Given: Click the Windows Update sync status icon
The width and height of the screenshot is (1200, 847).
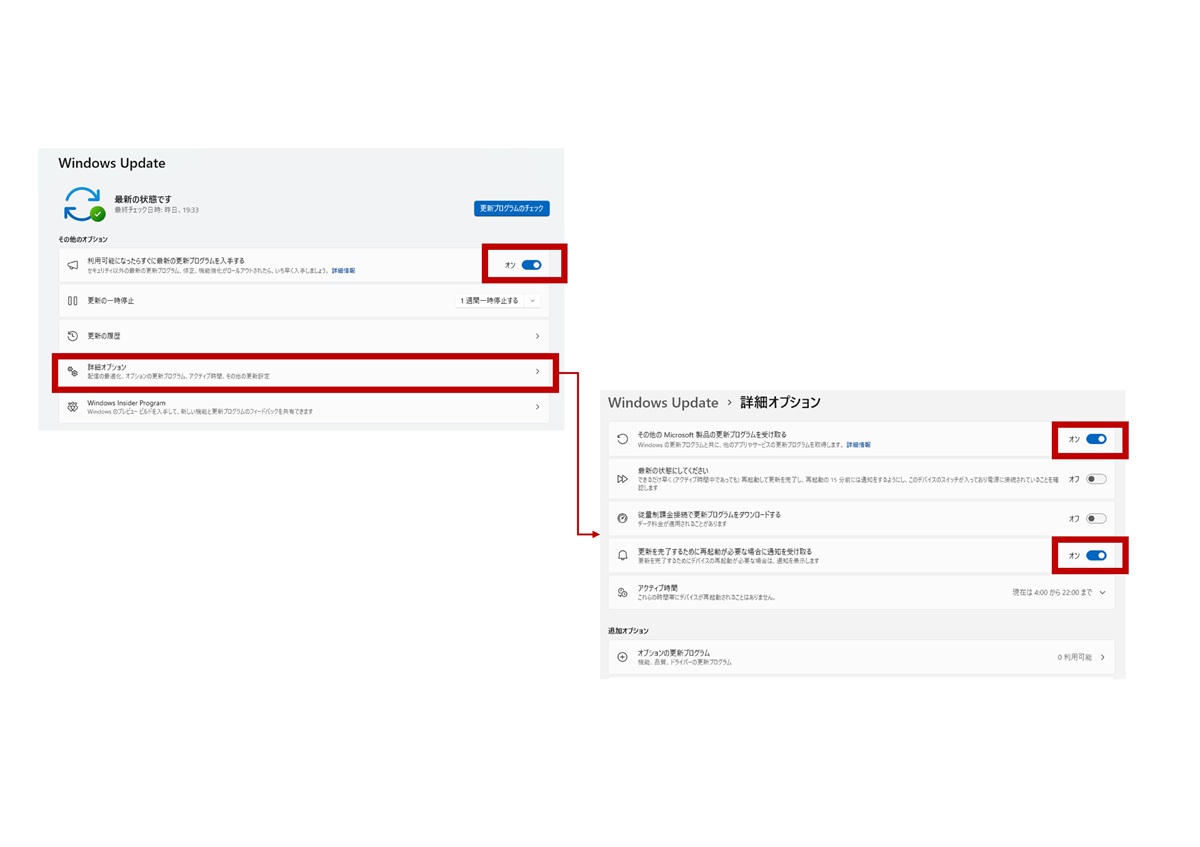Looking at the screenshot, I should click(84, 203).
